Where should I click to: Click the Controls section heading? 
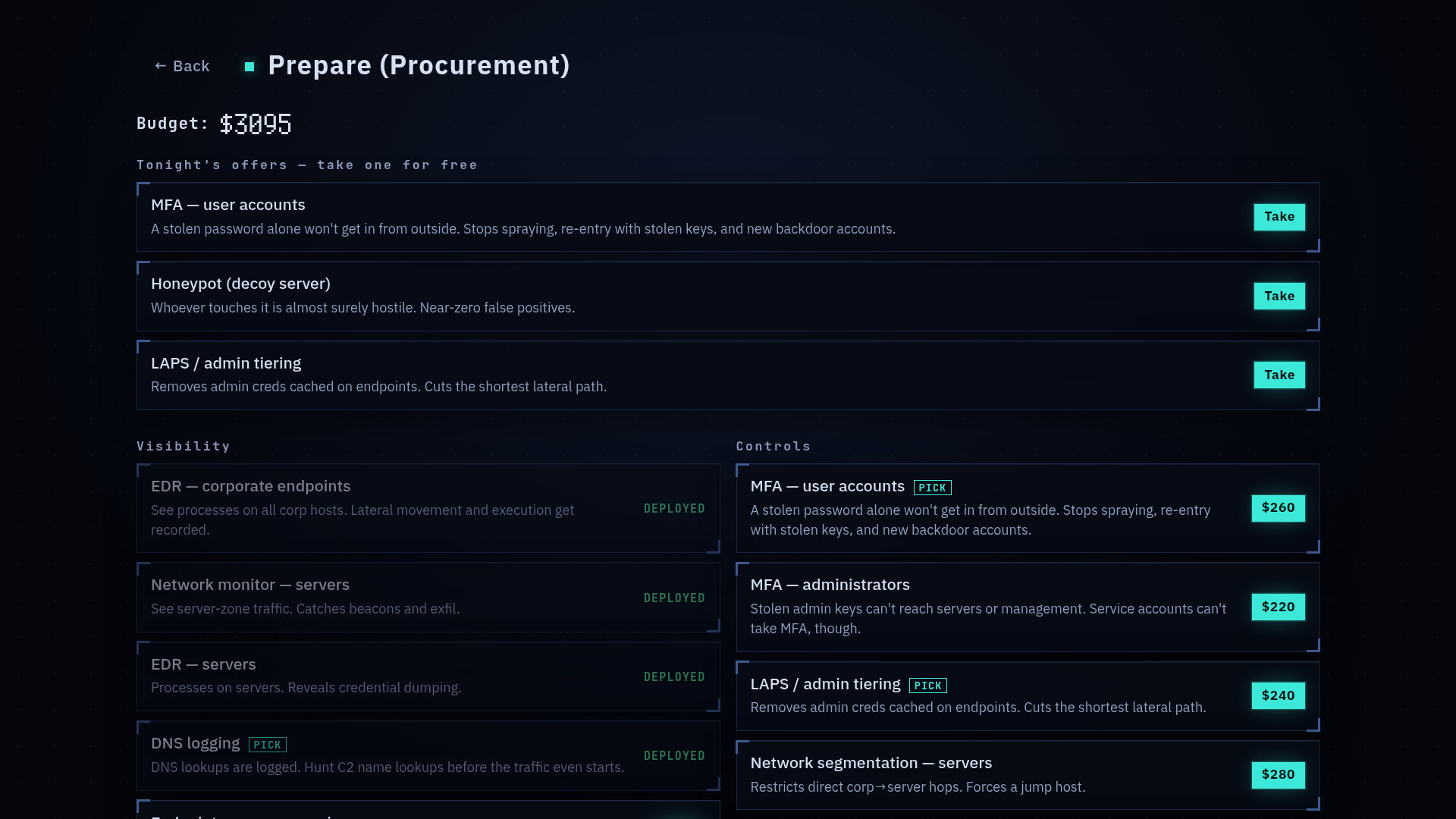[x=773, y=446]
